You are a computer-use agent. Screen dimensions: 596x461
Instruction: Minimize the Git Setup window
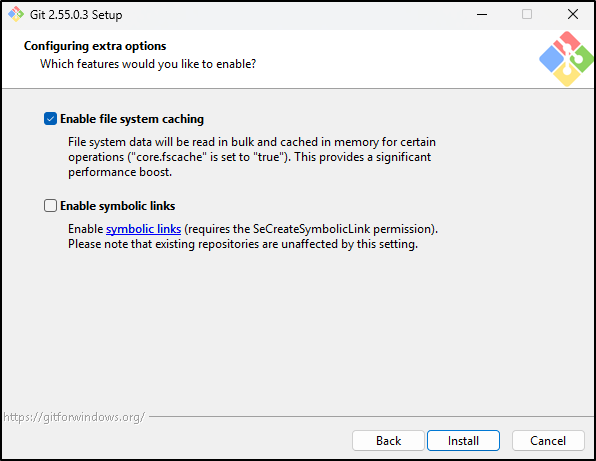point(482,14)
